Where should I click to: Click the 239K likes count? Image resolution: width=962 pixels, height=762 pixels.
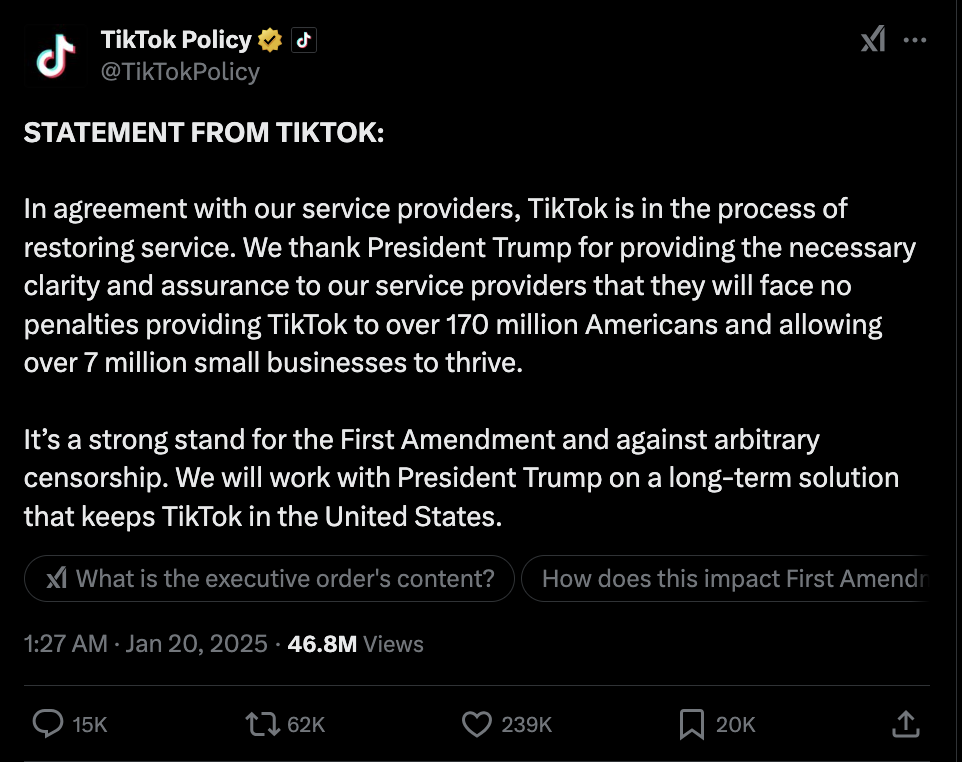pos(527,725)
